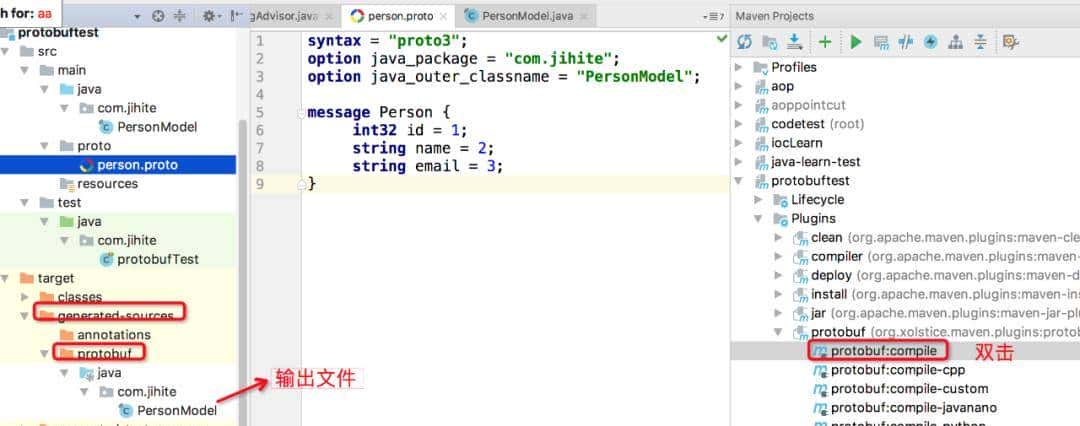Click scroll from source target icon

[158, 16]
